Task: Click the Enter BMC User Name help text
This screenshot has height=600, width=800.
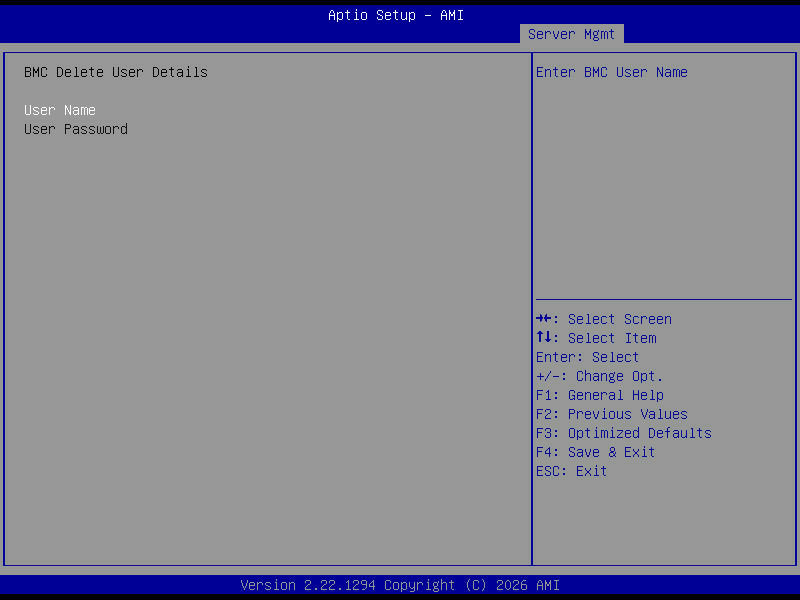Action: (612, 72)
